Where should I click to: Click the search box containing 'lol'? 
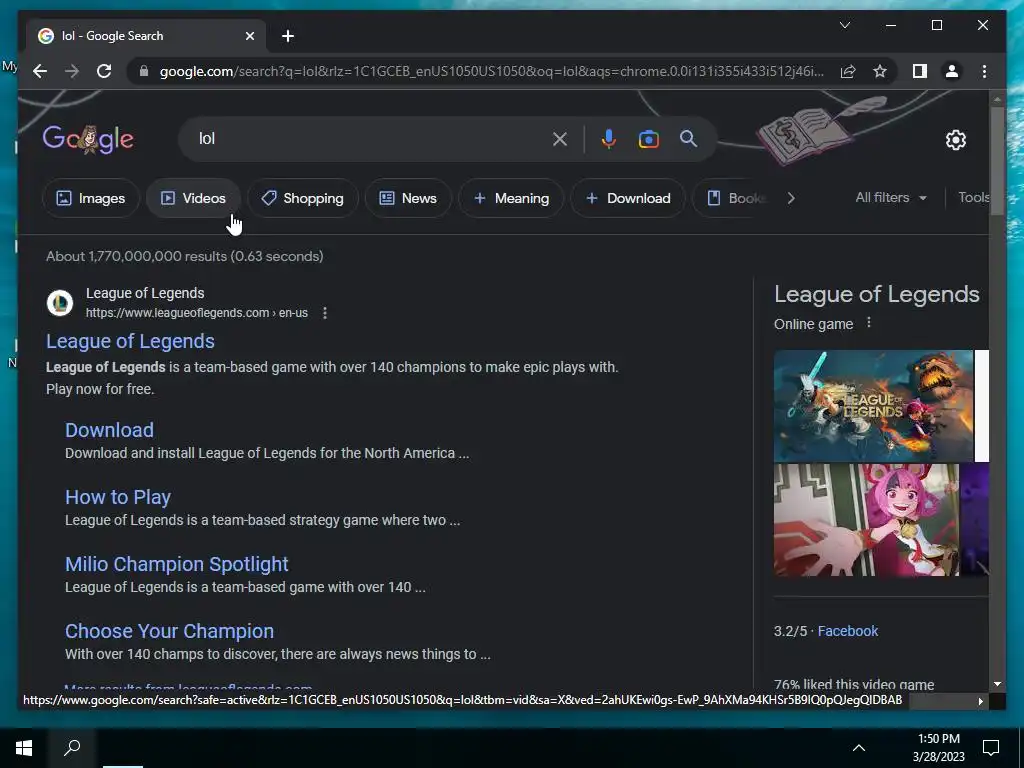pos(366,138)
